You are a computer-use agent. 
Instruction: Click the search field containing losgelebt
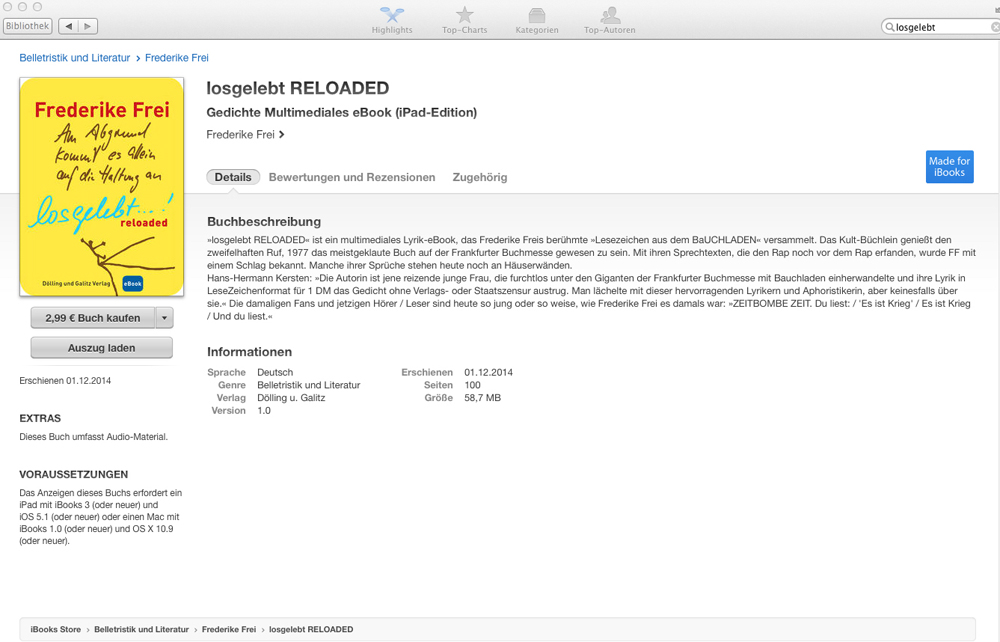[x=941, y=27]
